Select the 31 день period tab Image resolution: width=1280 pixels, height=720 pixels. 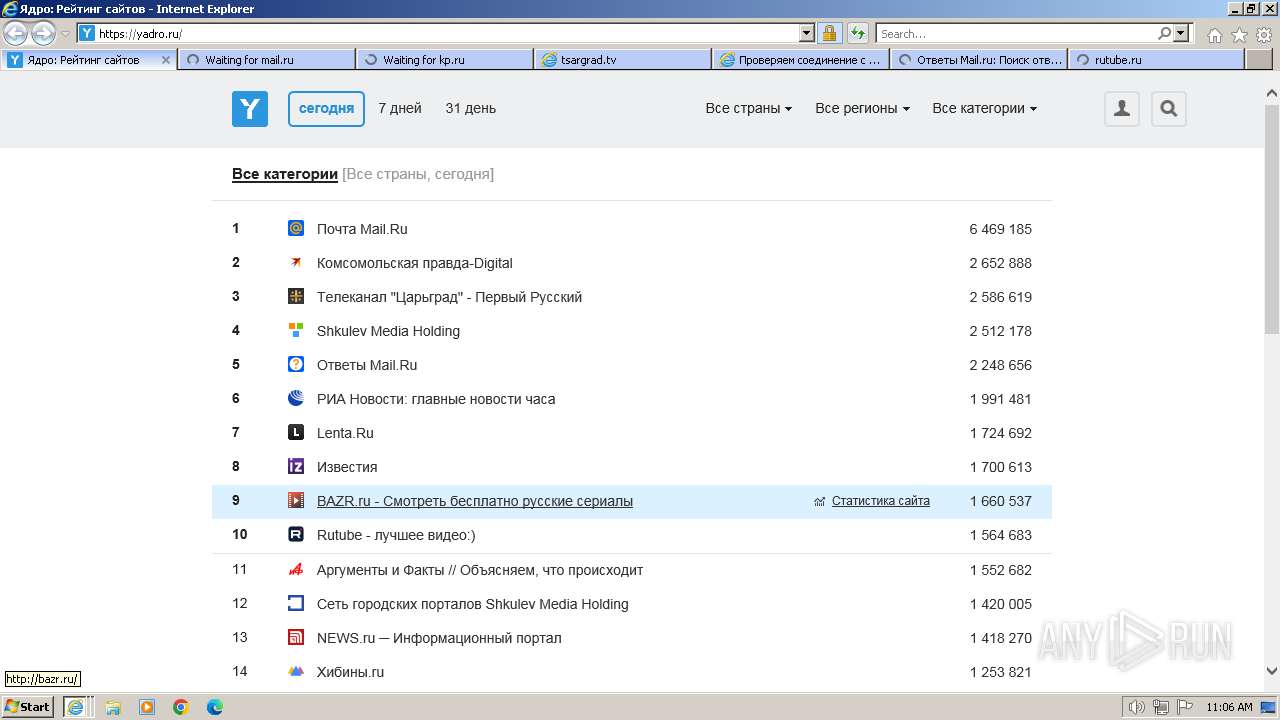[x=471, y=108]
